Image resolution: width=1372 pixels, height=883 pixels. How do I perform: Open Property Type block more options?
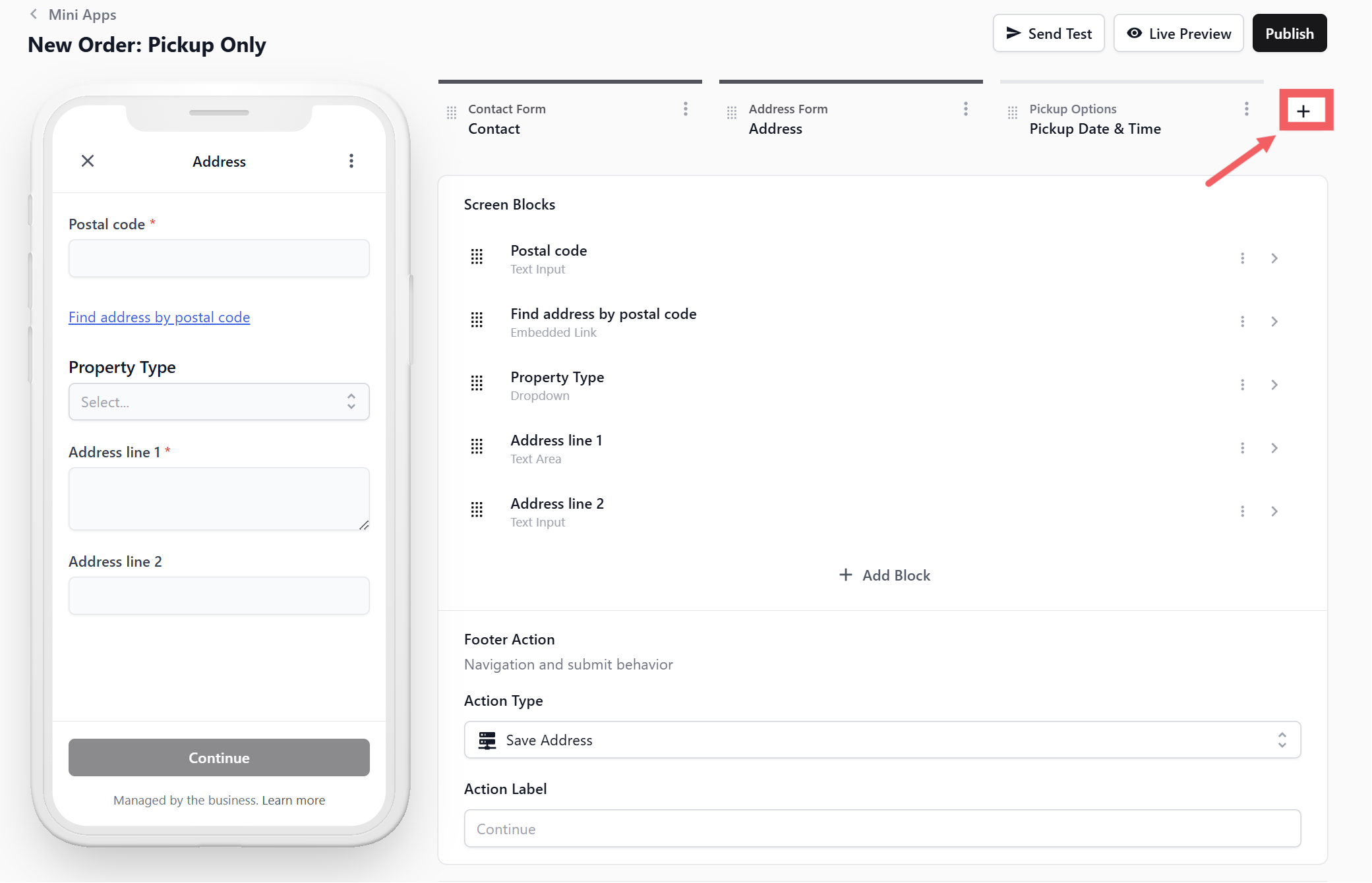[1242, 385]
